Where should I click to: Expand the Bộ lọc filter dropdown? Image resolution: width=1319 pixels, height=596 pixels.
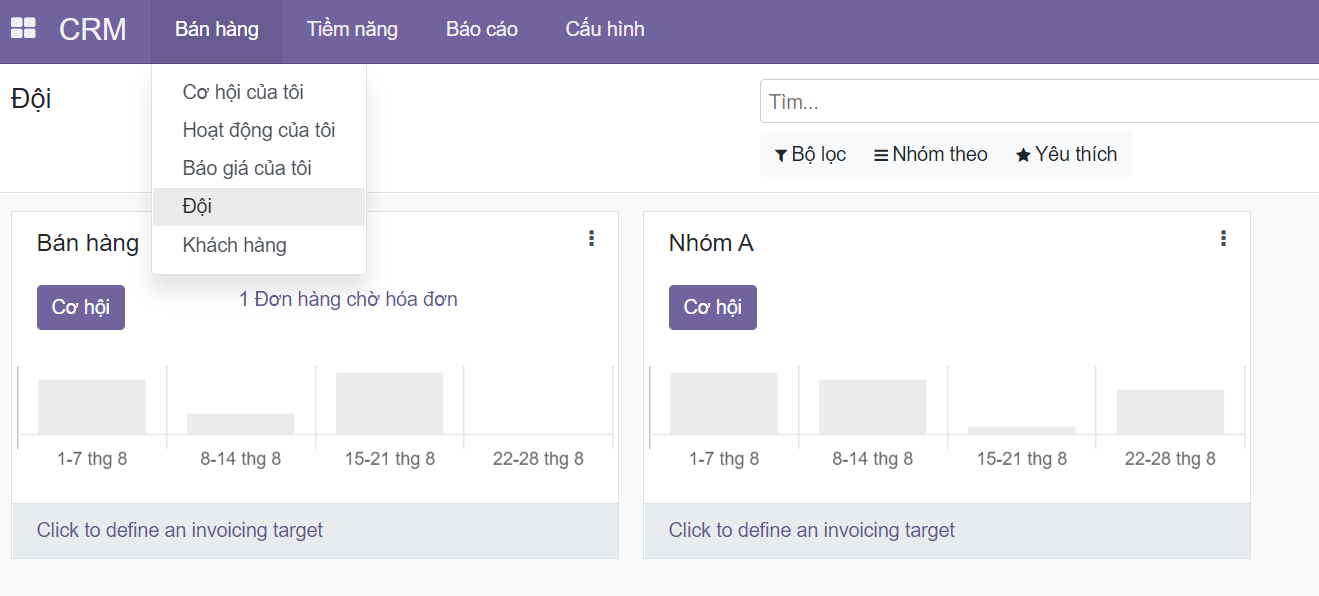[x=810, y=154]
